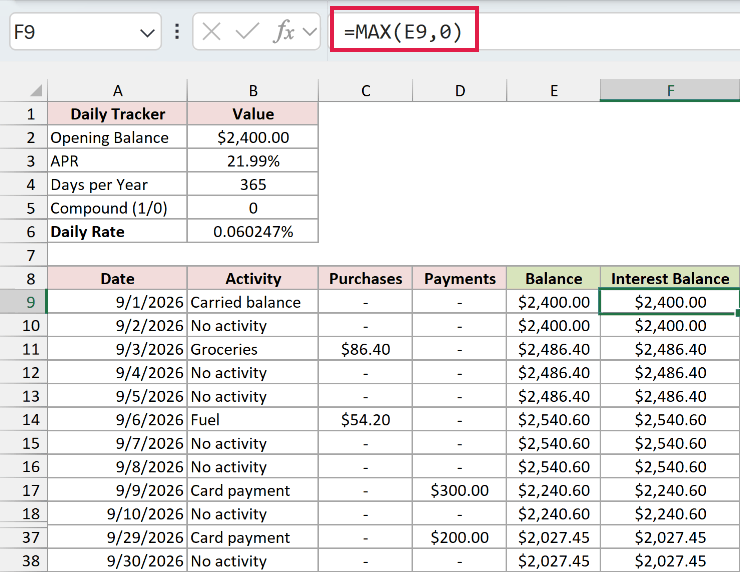
Task: Click the 21.99% cell
Action: coord(253,161)
